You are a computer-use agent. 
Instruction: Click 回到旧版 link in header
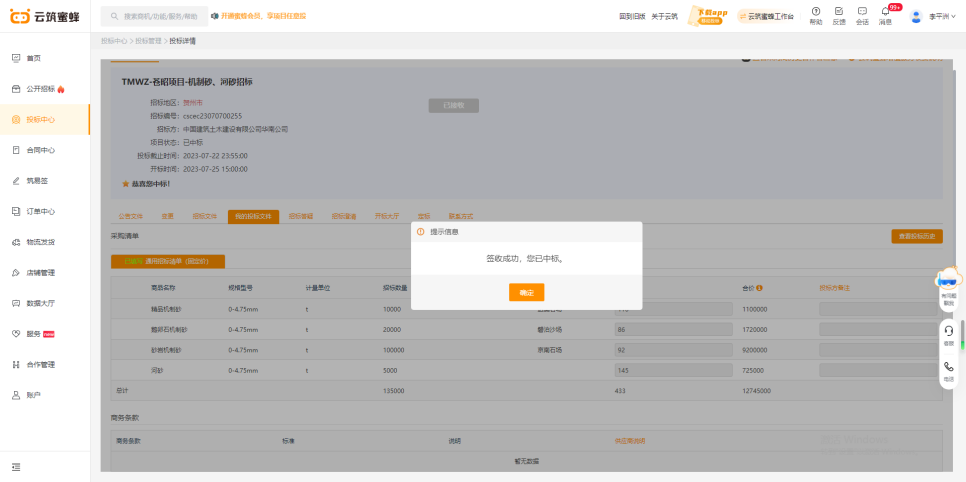point(632,16)
